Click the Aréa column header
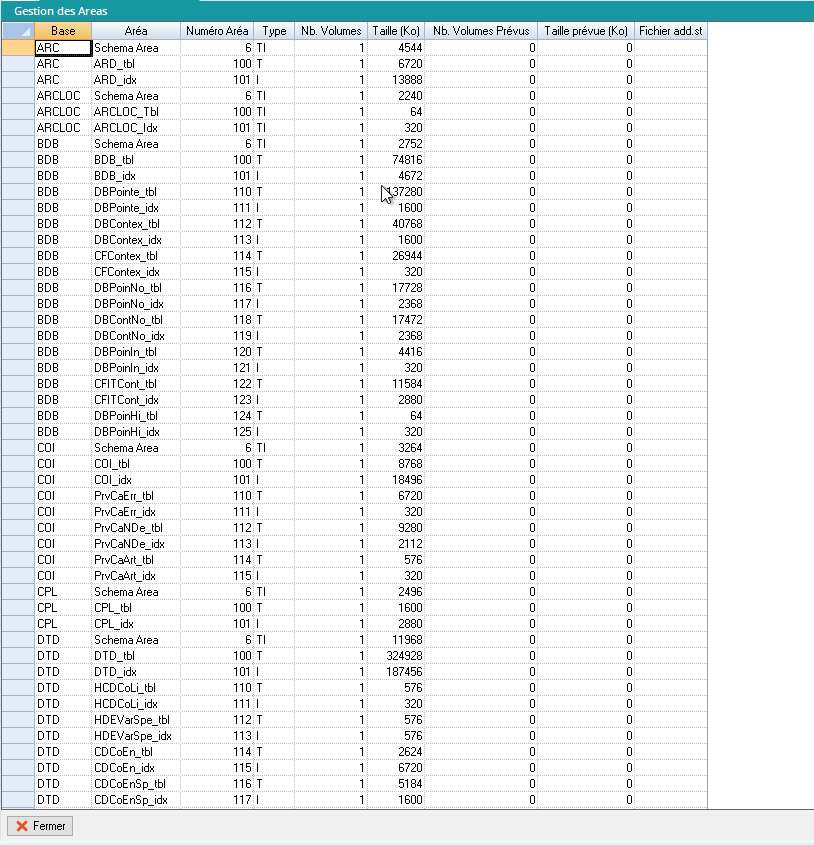The image size is (814, 845). pos(136,31)
